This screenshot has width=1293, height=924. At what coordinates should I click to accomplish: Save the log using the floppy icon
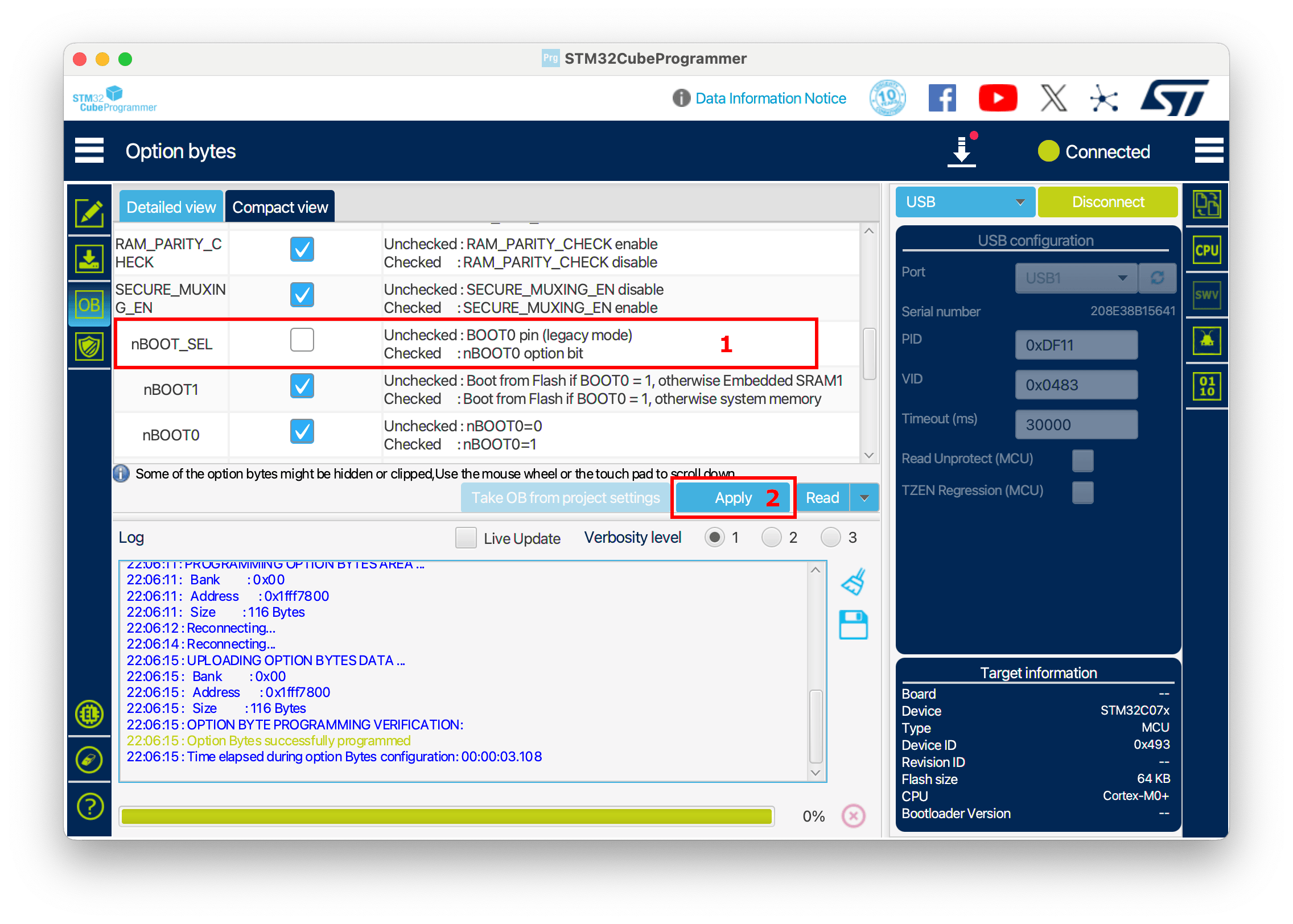coord(852,625)
